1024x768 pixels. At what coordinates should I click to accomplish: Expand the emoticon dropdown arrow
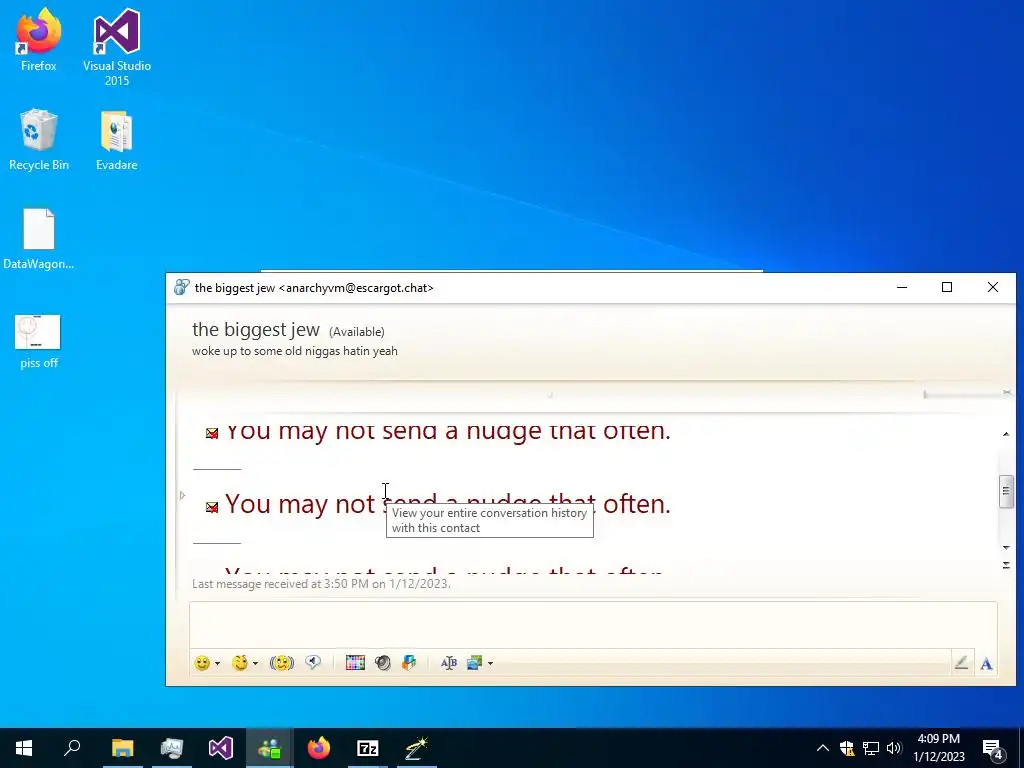click(x=217, y=664)
